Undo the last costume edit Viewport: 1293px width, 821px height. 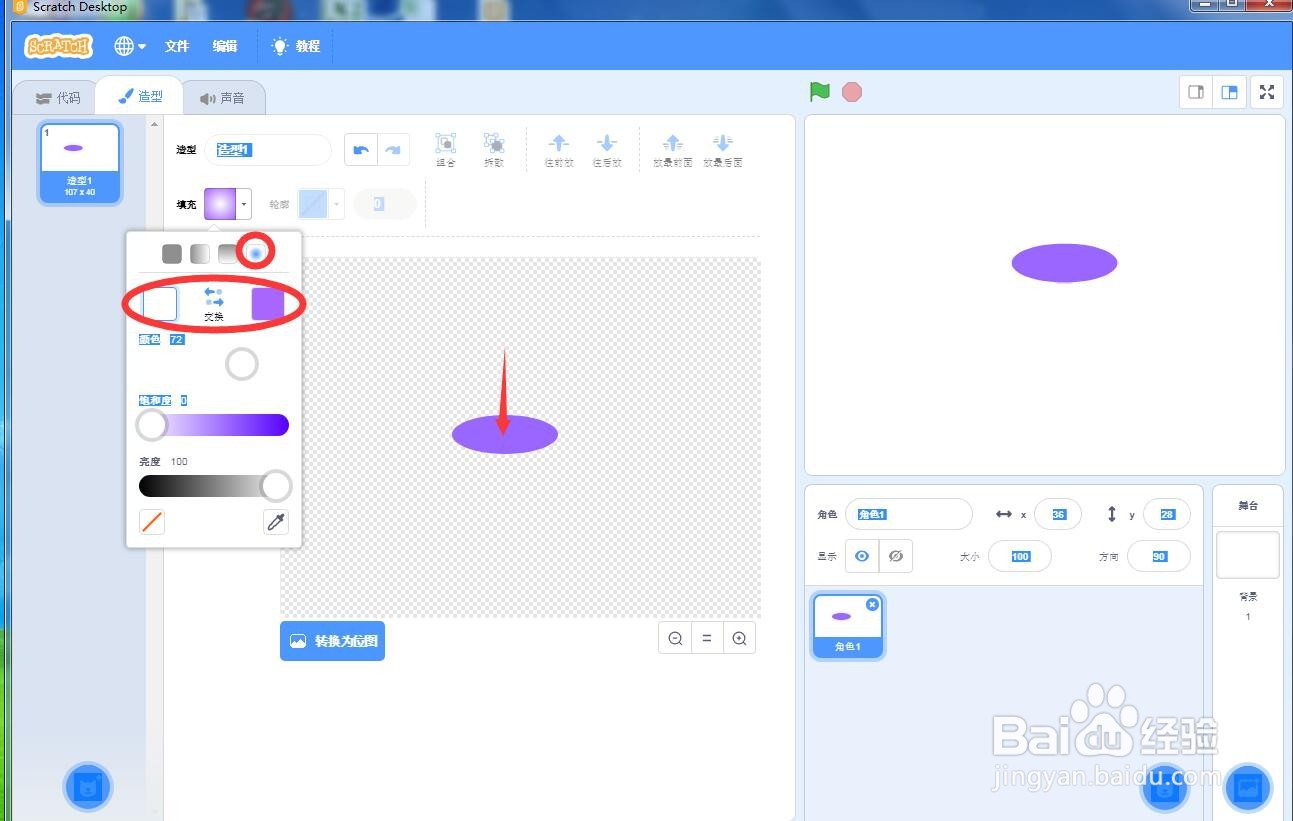pyautogui.click(x=361, y=150)
